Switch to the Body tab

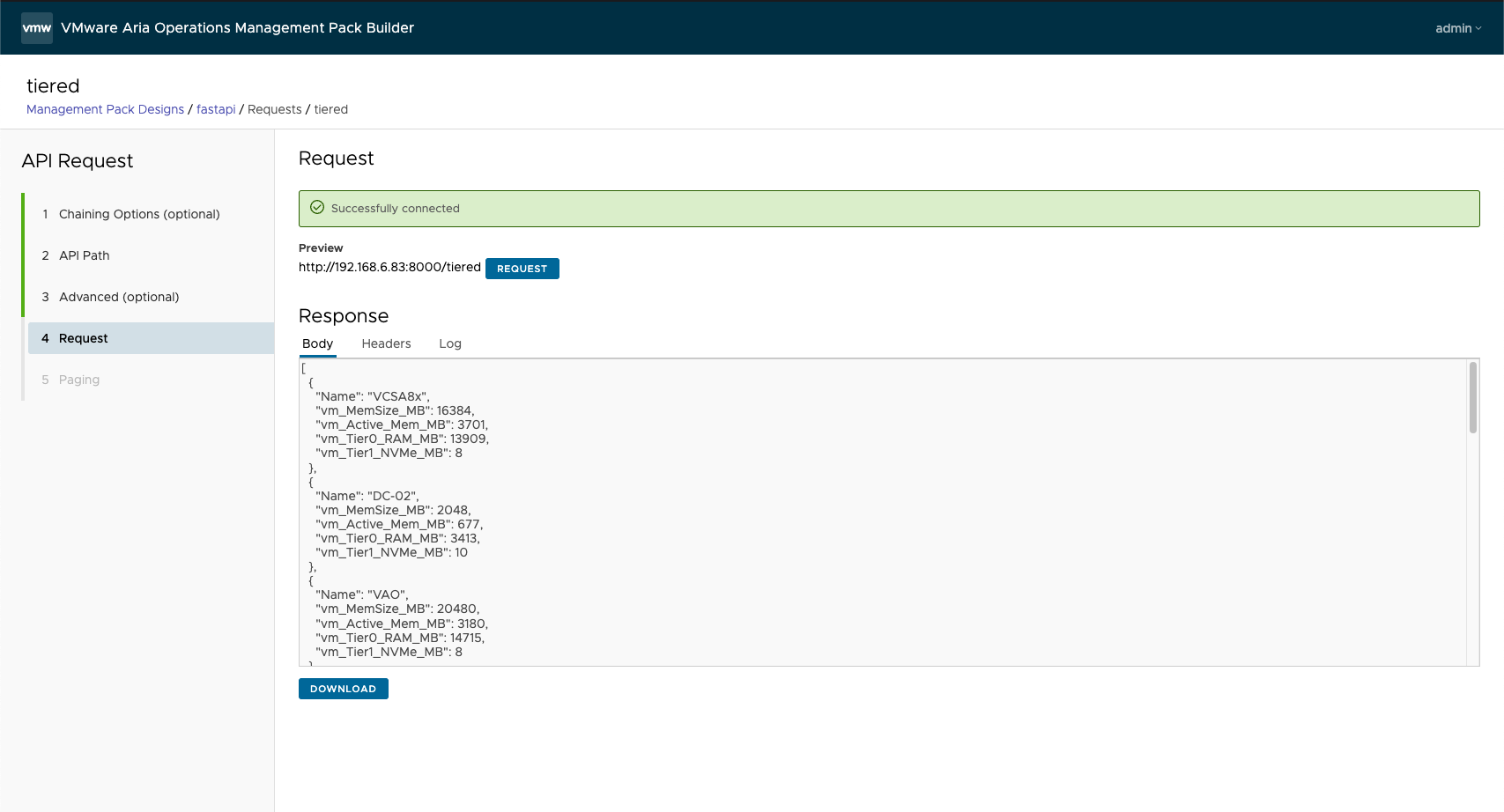(x=317, y=343)
